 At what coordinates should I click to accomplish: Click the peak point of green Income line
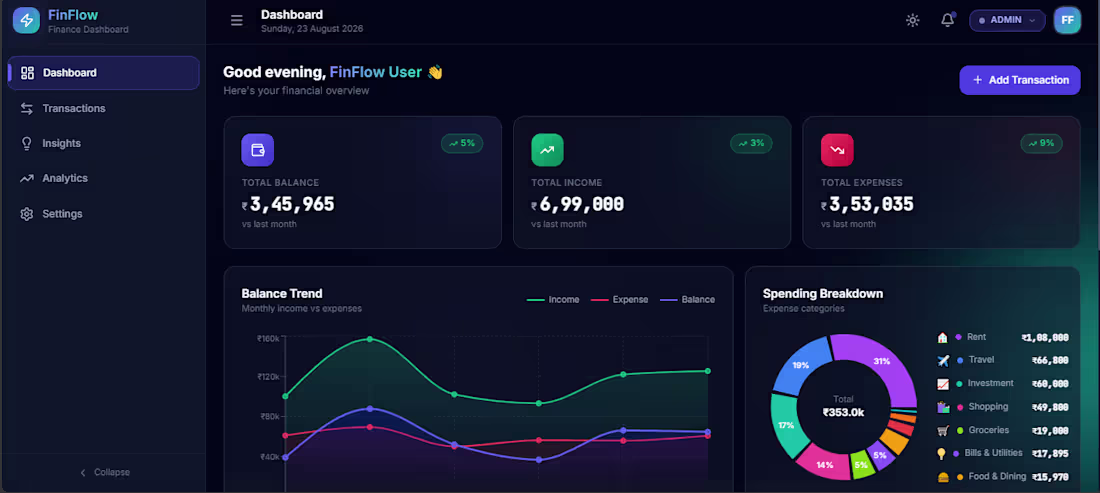370,339
